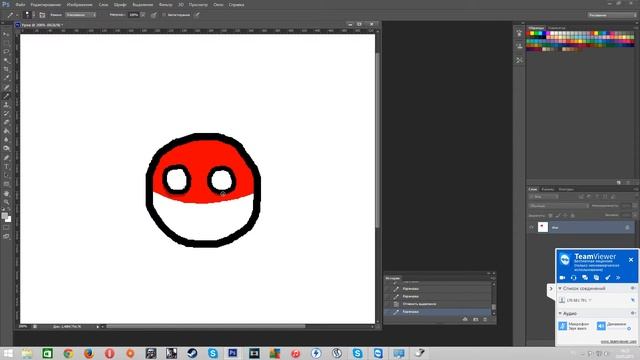
Task: Open the pencil mode dropdown
Action: coord(81,15)
